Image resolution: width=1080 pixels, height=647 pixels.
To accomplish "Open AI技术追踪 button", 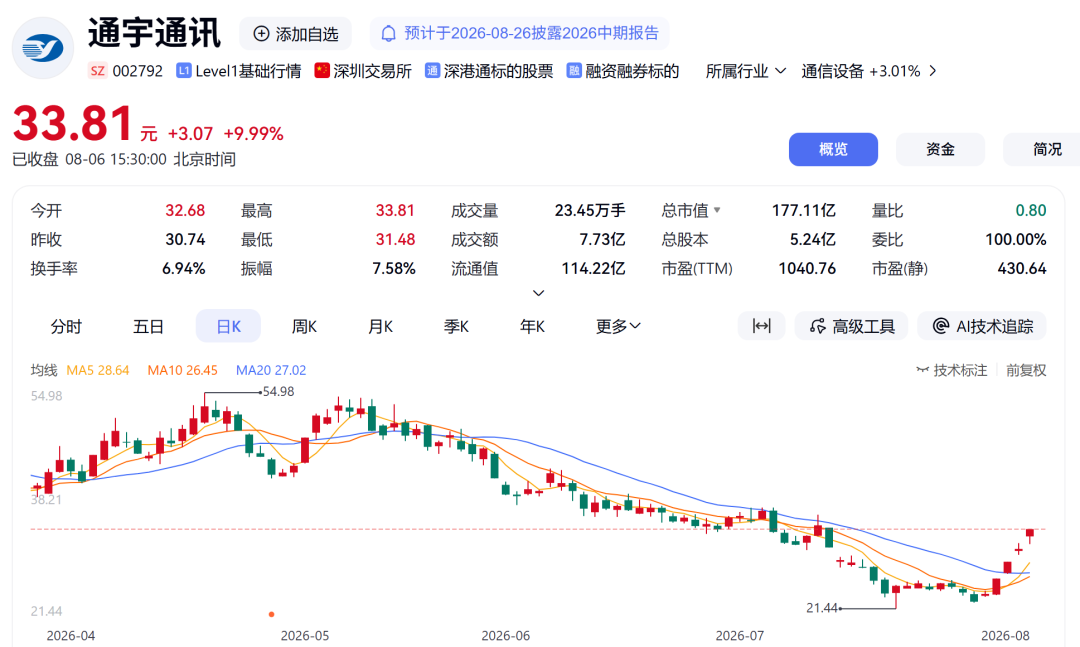I will coord(982,326).
